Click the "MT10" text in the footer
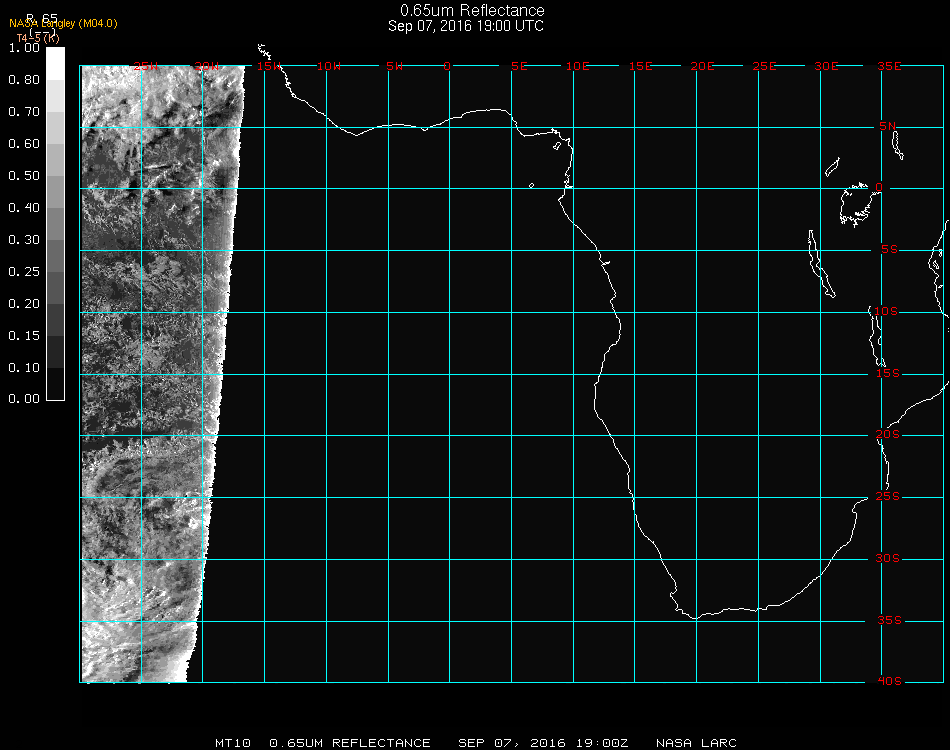Viewport: 950px width, 750px height. pyautogui.click(x=232, y=743)
